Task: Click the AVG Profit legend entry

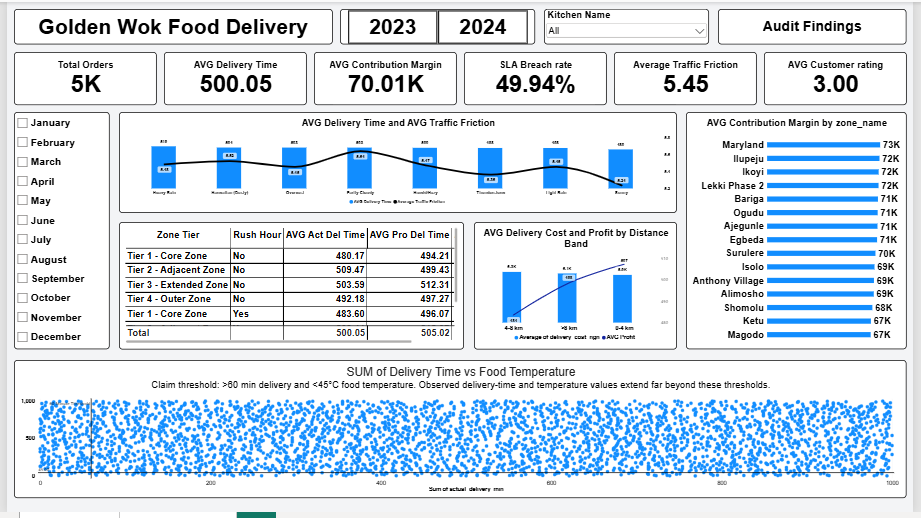Action: (x=619, y=337)
